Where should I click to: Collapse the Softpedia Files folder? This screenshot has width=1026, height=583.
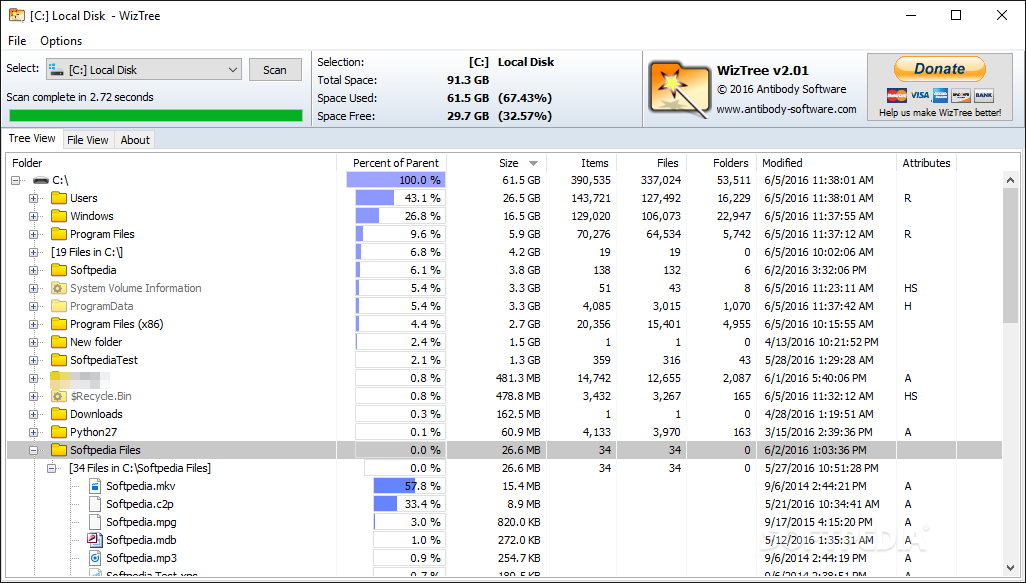pyautogui.click(x=33, y=450)
